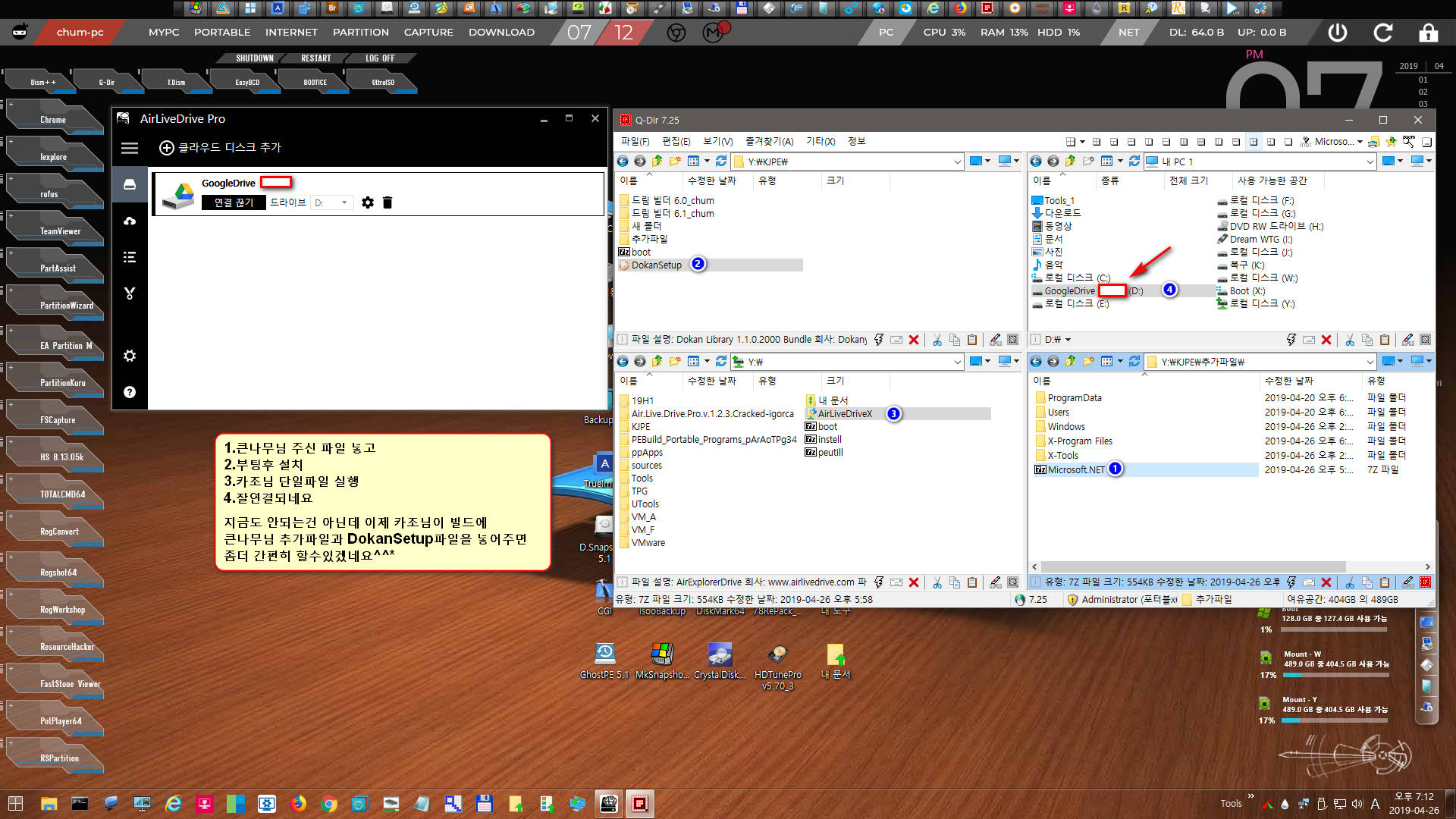The width and height of the screenshot is (1456, 819).
Task: Open Q-Dir 보기(V) menu
Action: pos(717,142)
